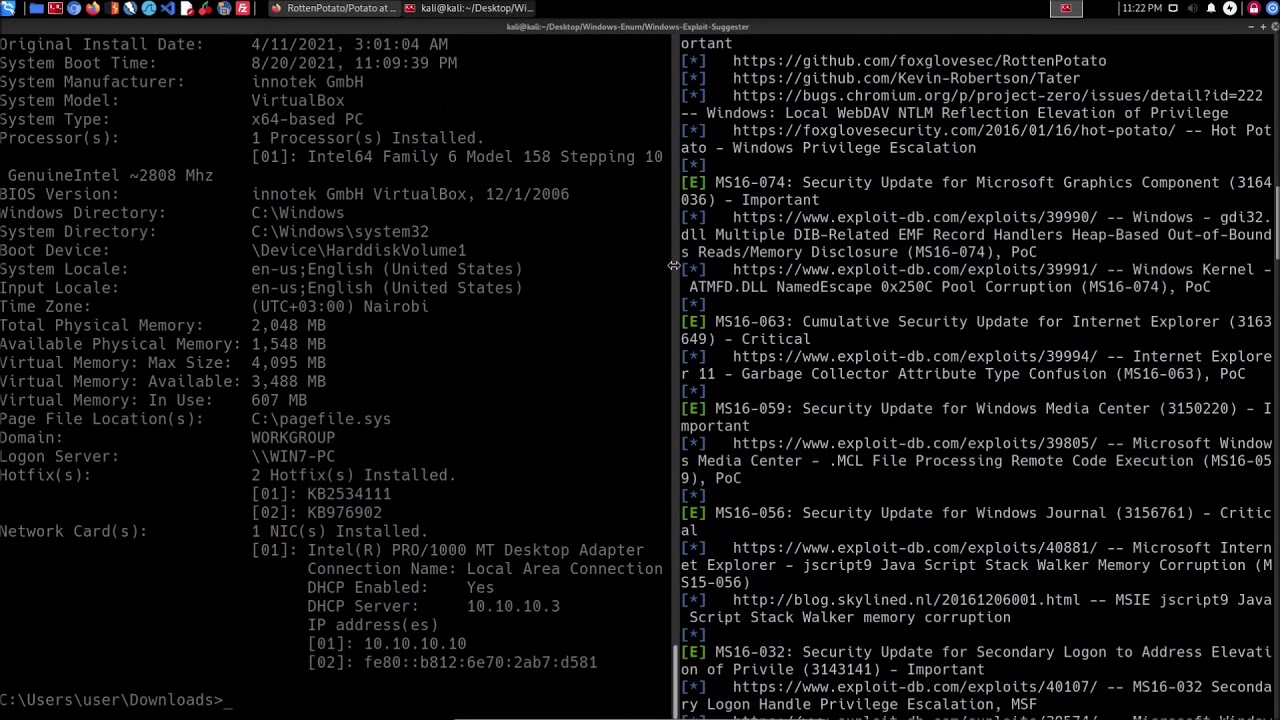The width and height of the screenshot is (1280, 720).
Task: Click the MS16-032 entry text
Action: [976, 661]
